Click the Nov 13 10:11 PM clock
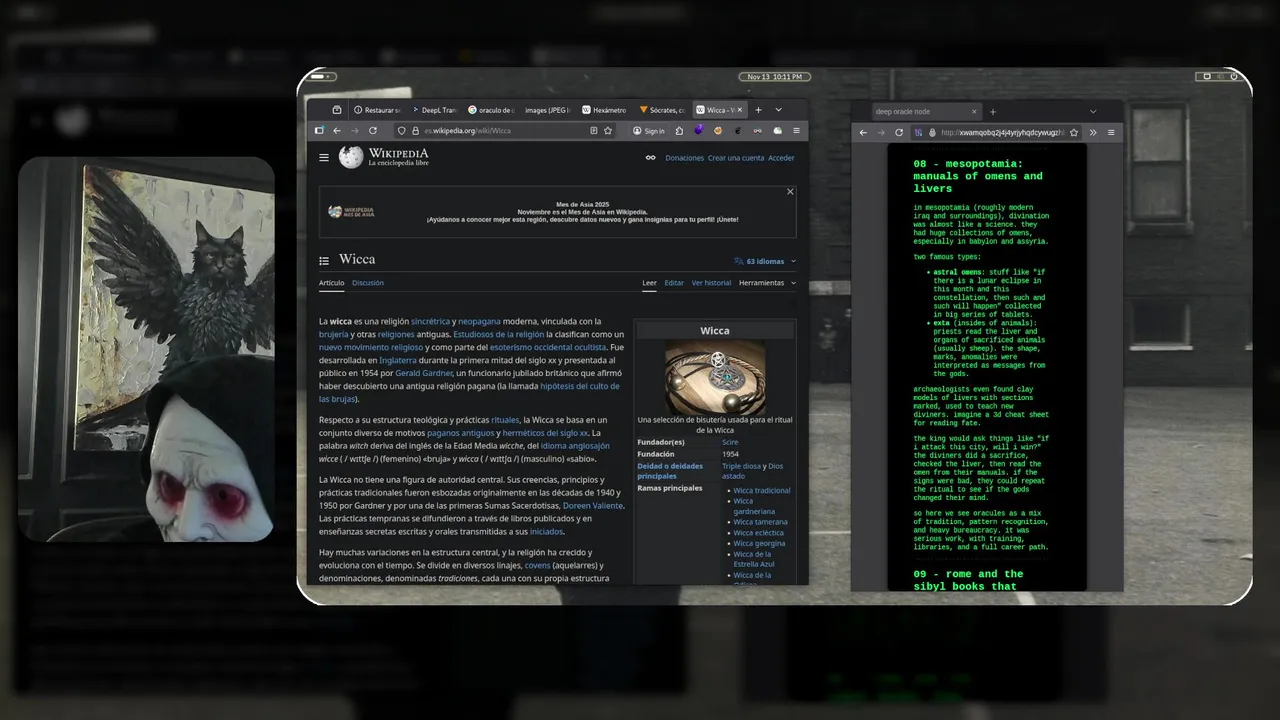The image size is (1280, 720). pos(775,77)
